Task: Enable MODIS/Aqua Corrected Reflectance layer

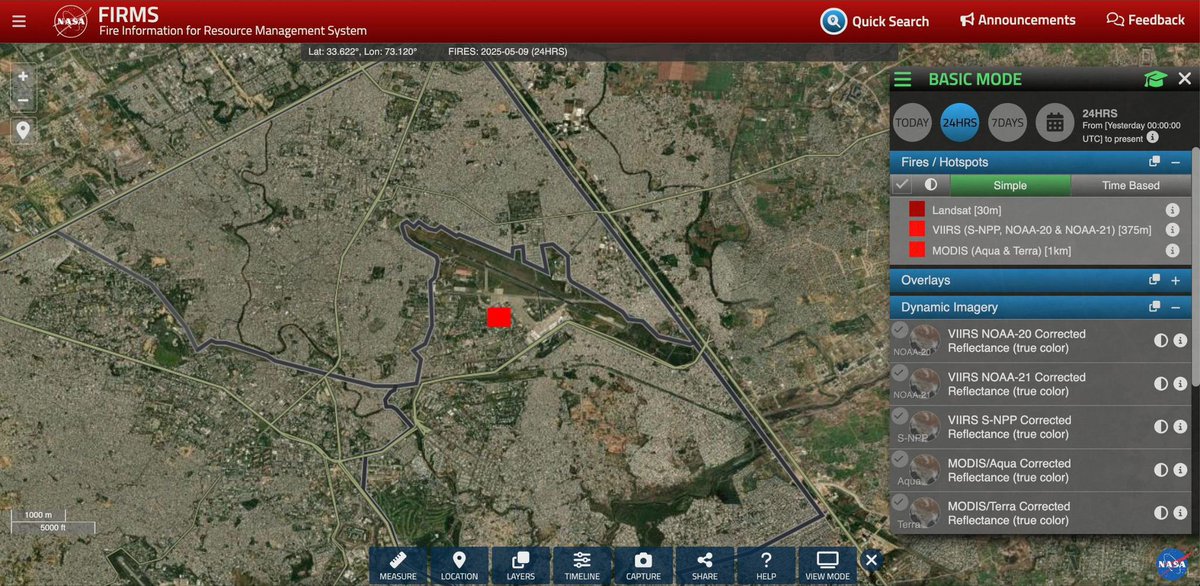Action: (900, 459)
